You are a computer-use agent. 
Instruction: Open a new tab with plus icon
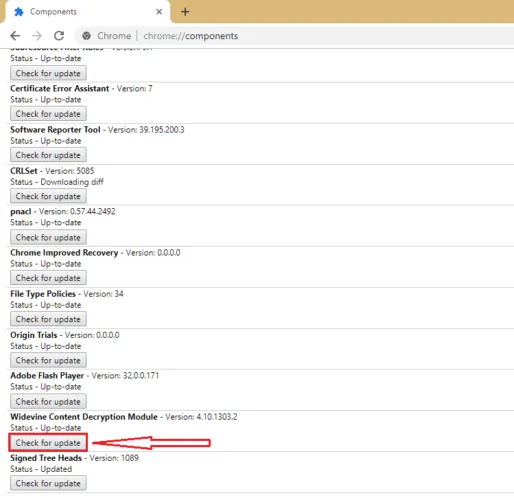[x=185, y=12]
